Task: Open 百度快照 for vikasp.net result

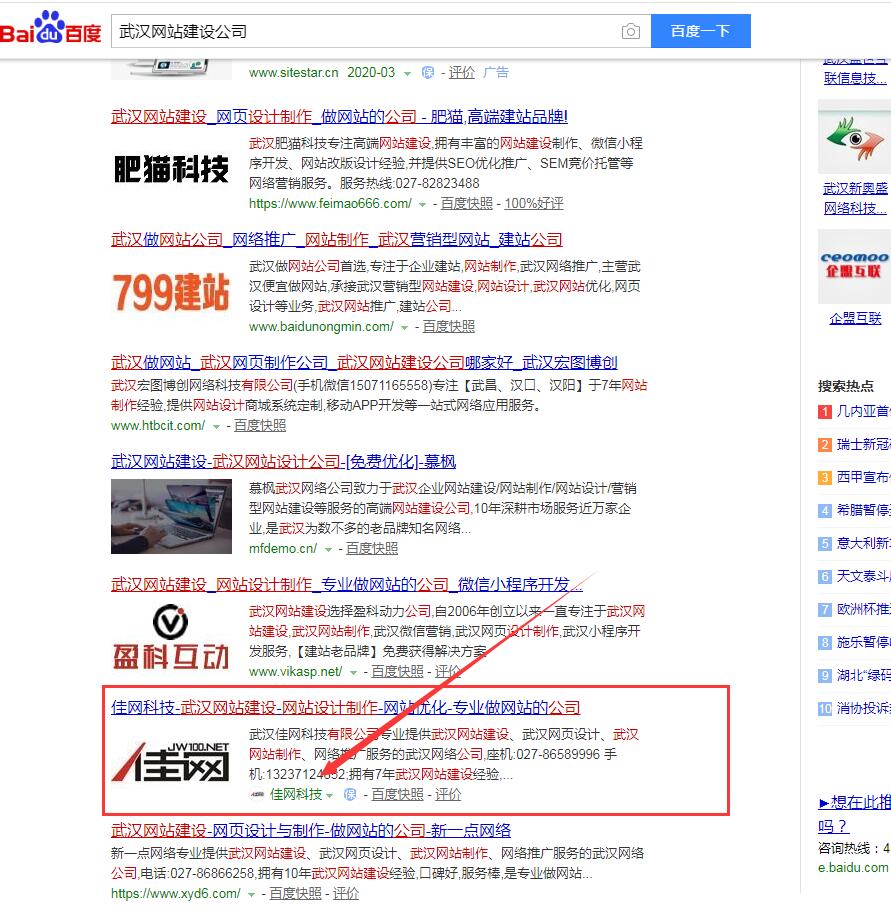Action: pyautogui.click(x=397, y=672)
